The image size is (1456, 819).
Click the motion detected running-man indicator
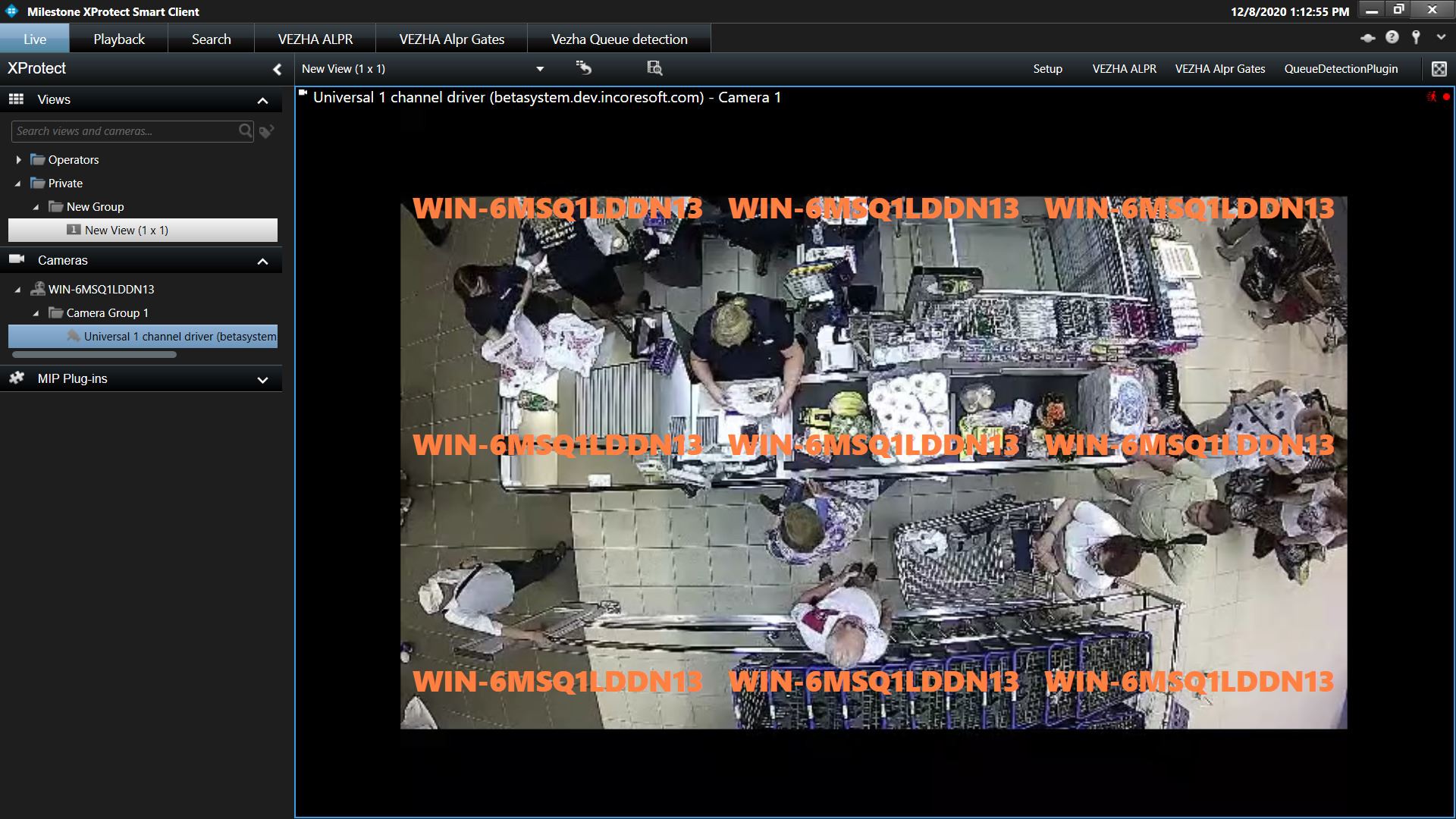click(1432, 97)
